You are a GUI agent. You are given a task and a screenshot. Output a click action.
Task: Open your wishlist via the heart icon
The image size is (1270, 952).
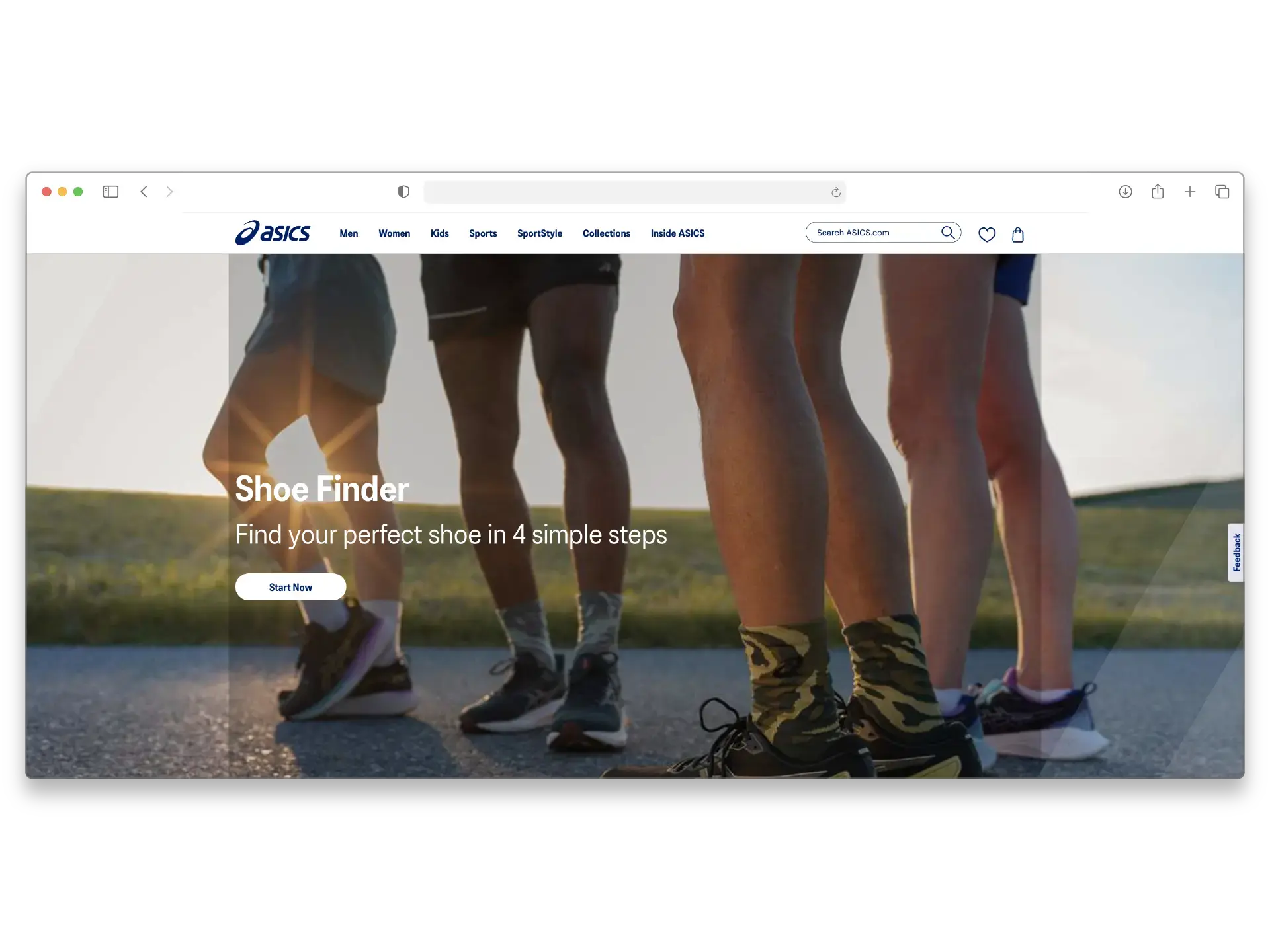pyautogui.click(x=986, y=234)
